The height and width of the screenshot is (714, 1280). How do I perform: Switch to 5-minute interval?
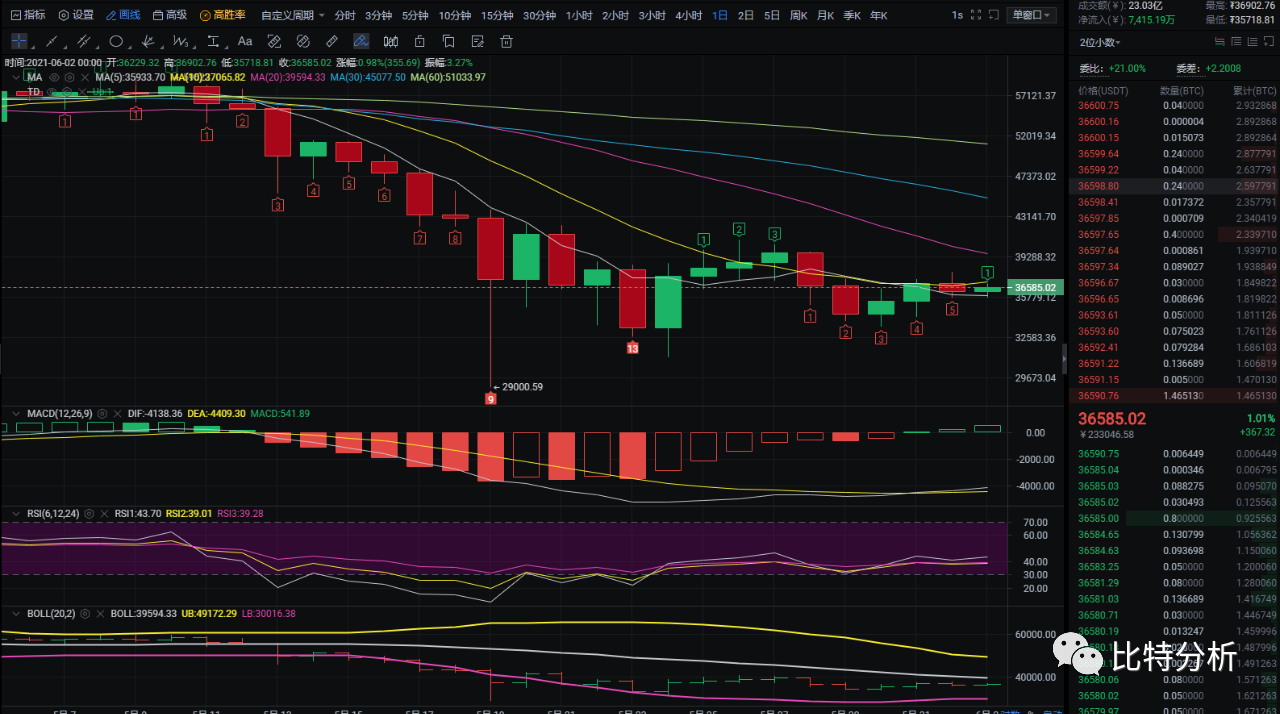(415, 15)
